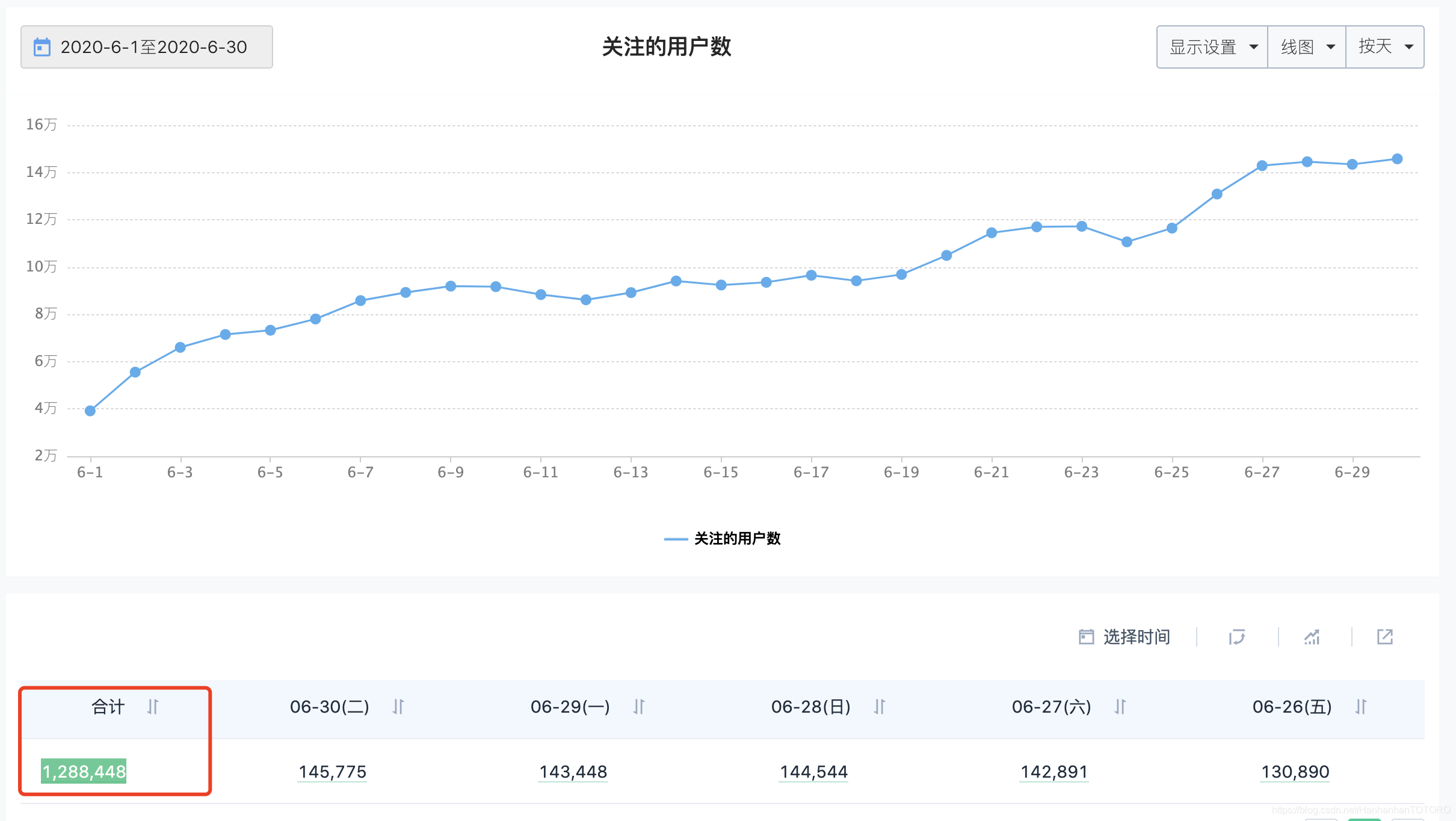Sort by the 合计 column sort icon

[x=153, y=707]
